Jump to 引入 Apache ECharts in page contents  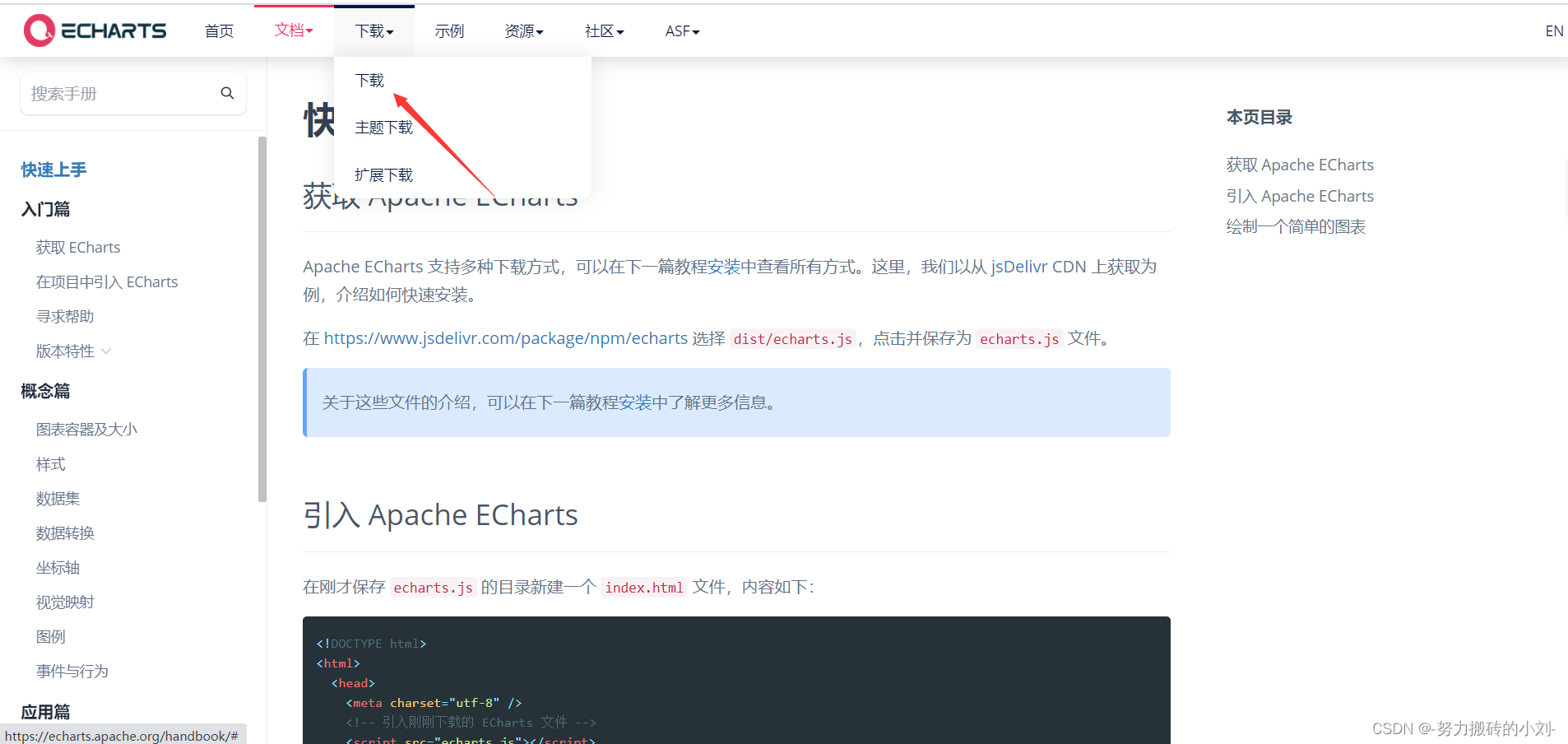coord(1300,196)
